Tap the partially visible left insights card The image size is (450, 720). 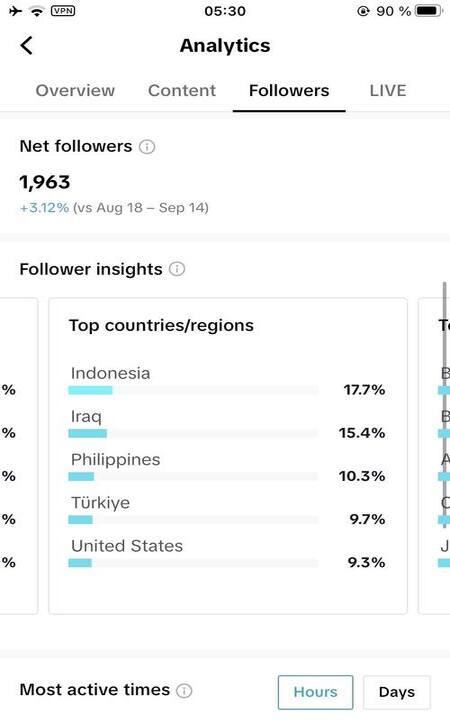pyautogui.click(x=18, y=456)
